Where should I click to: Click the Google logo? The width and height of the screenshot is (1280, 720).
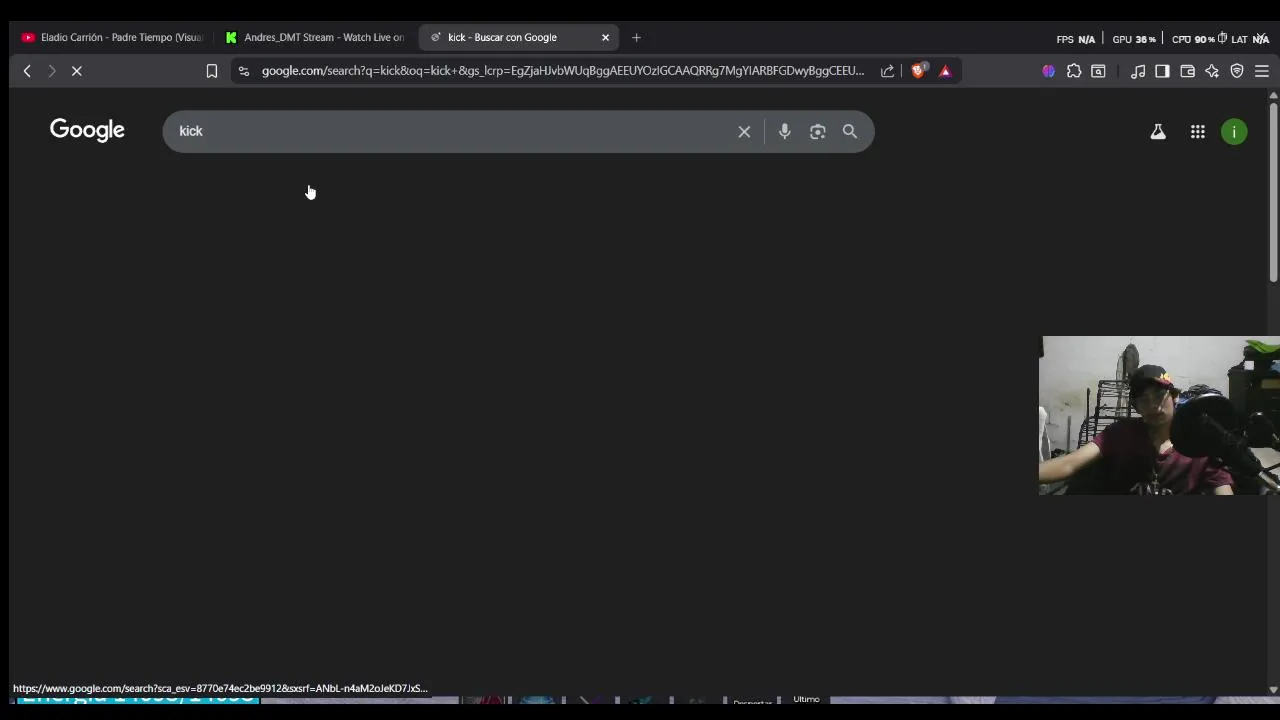[87, 130]
